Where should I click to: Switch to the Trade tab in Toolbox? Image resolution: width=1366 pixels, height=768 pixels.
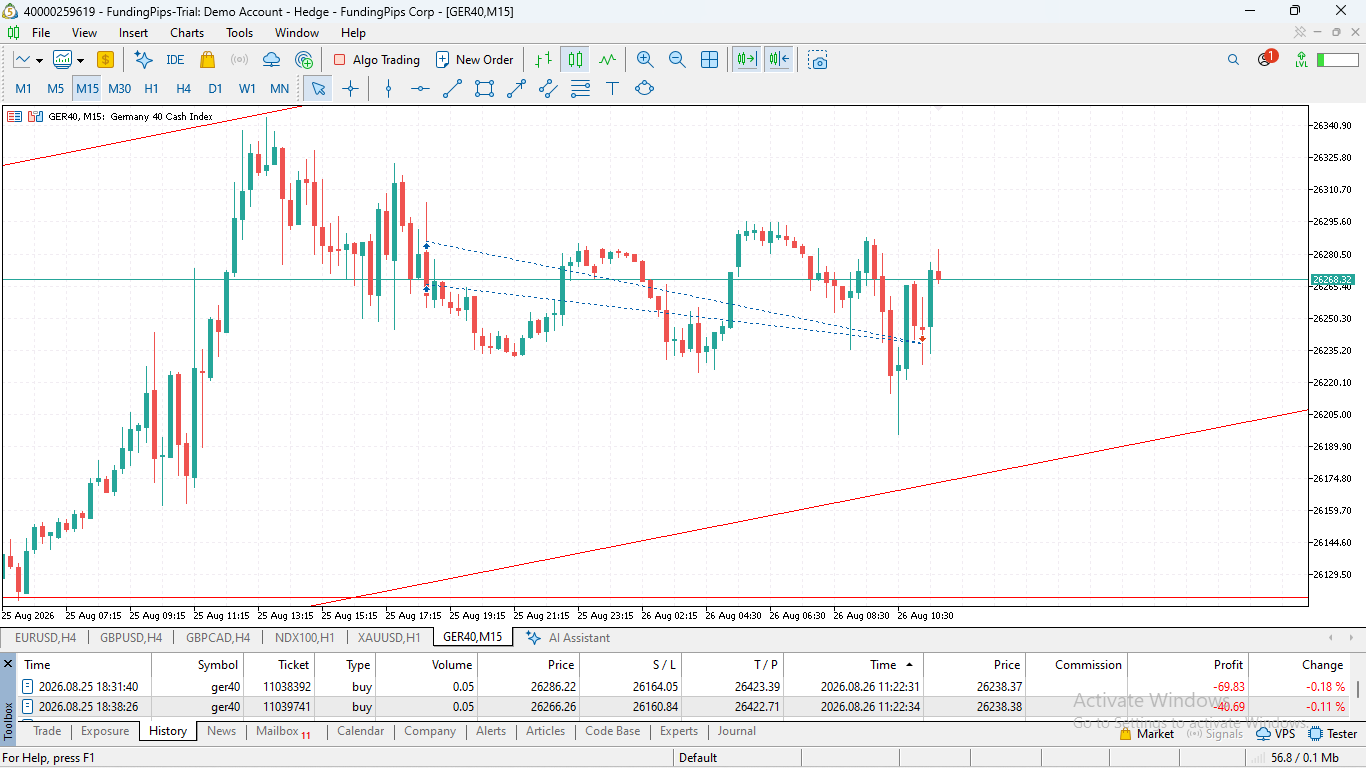coord(47,731)
